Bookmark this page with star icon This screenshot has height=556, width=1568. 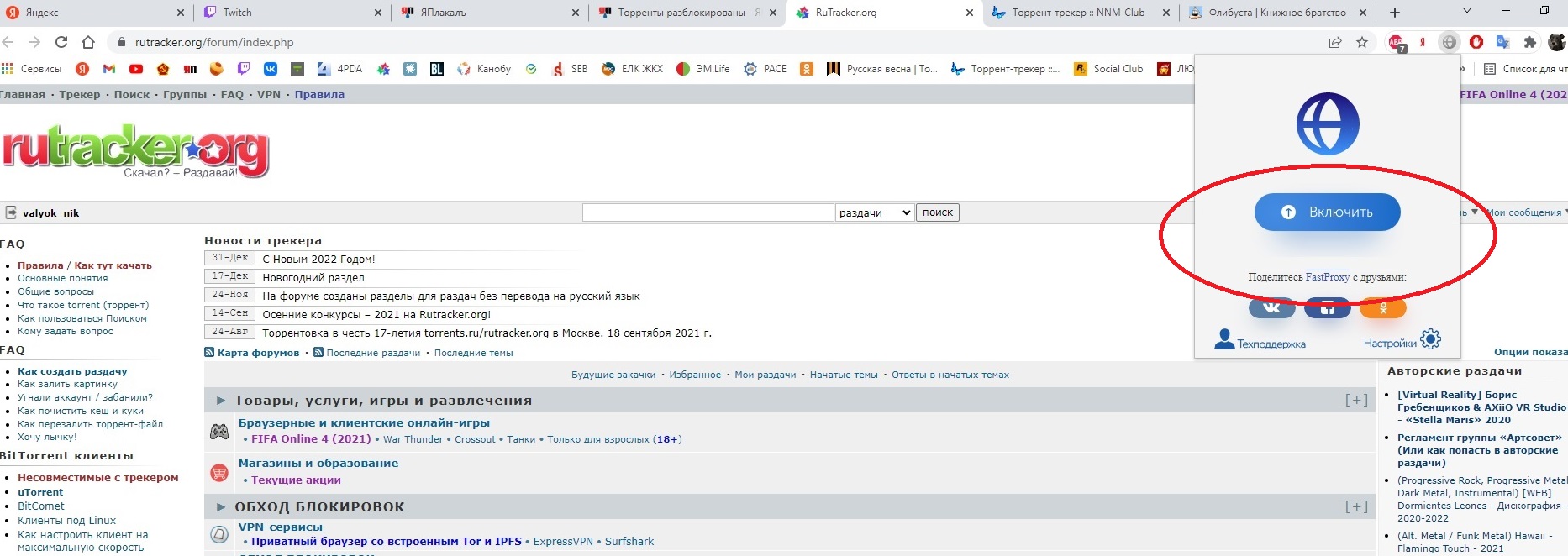[x=1362, y=42]
